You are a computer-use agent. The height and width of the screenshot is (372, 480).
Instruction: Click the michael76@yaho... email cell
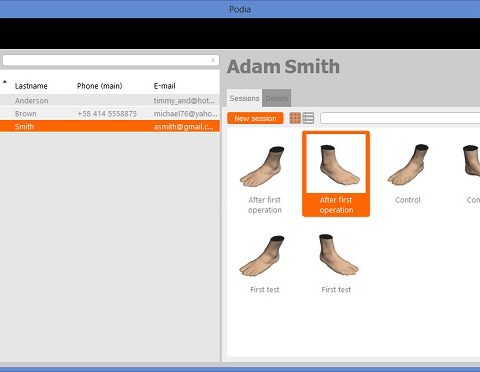pyautogui.click(x=185, y=114)
